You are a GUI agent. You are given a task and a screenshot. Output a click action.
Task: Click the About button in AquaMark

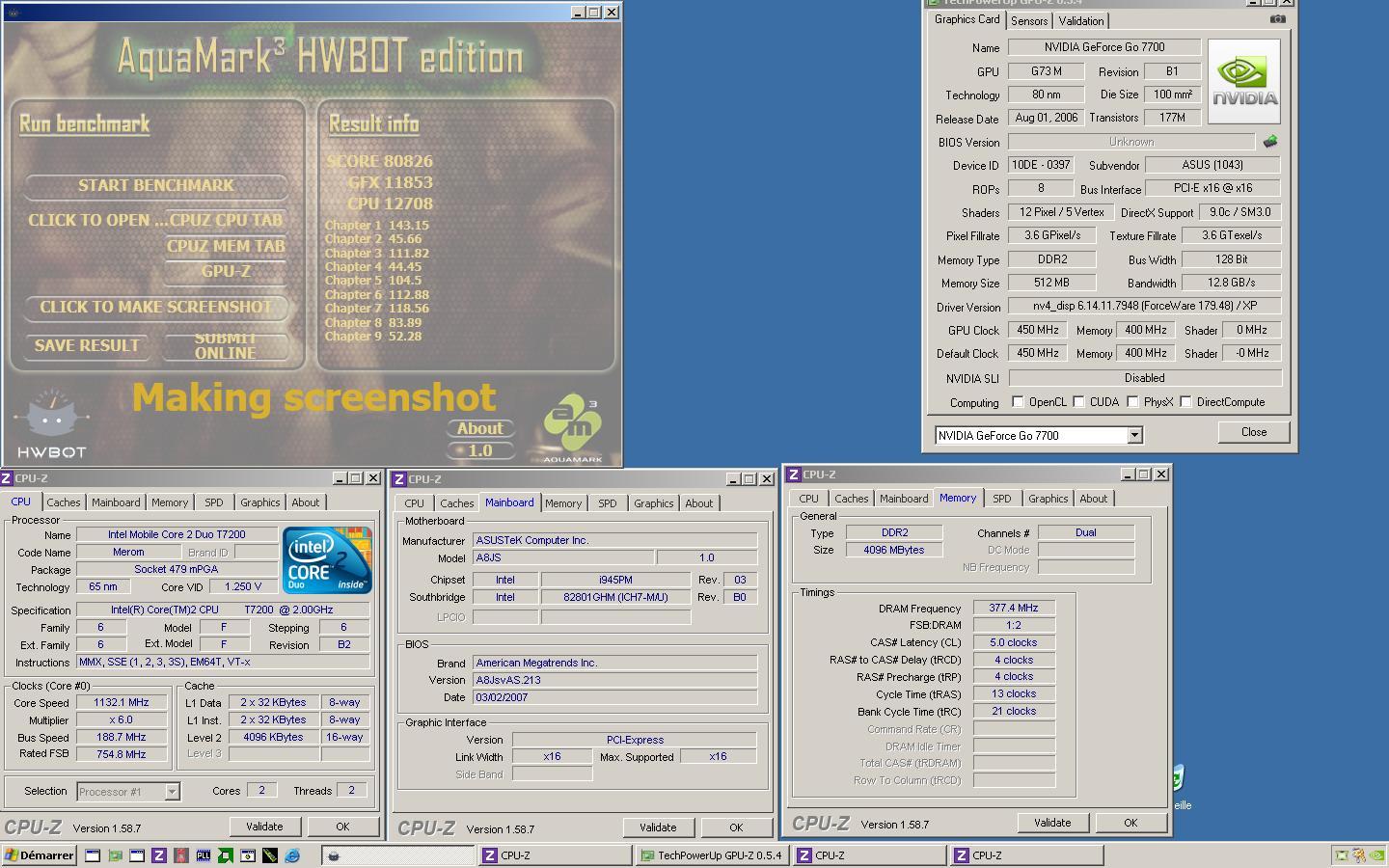click(479, 428)
